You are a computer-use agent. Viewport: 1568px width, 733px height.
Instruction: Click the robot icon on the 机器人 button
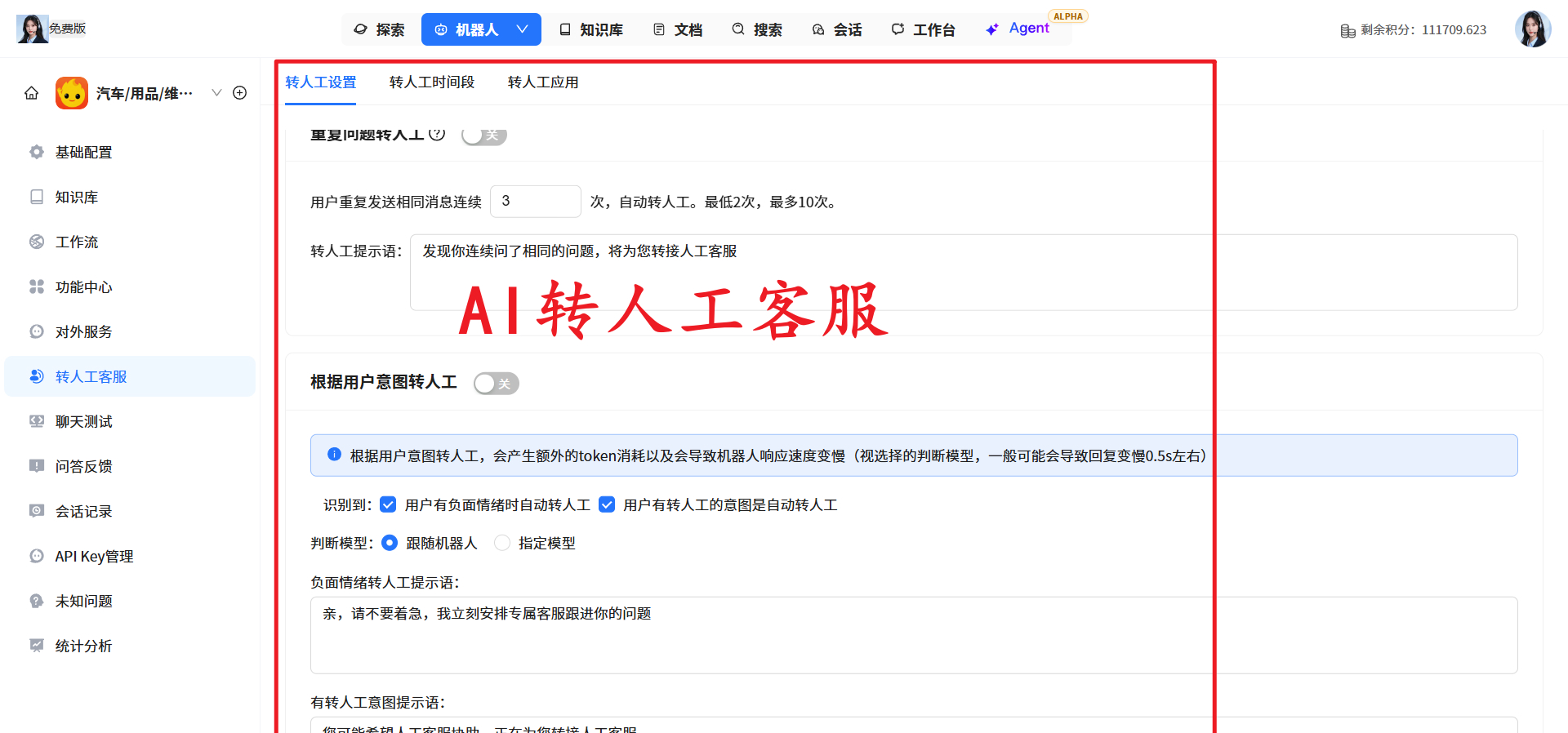pyautogui.click(x=441, y=29)
